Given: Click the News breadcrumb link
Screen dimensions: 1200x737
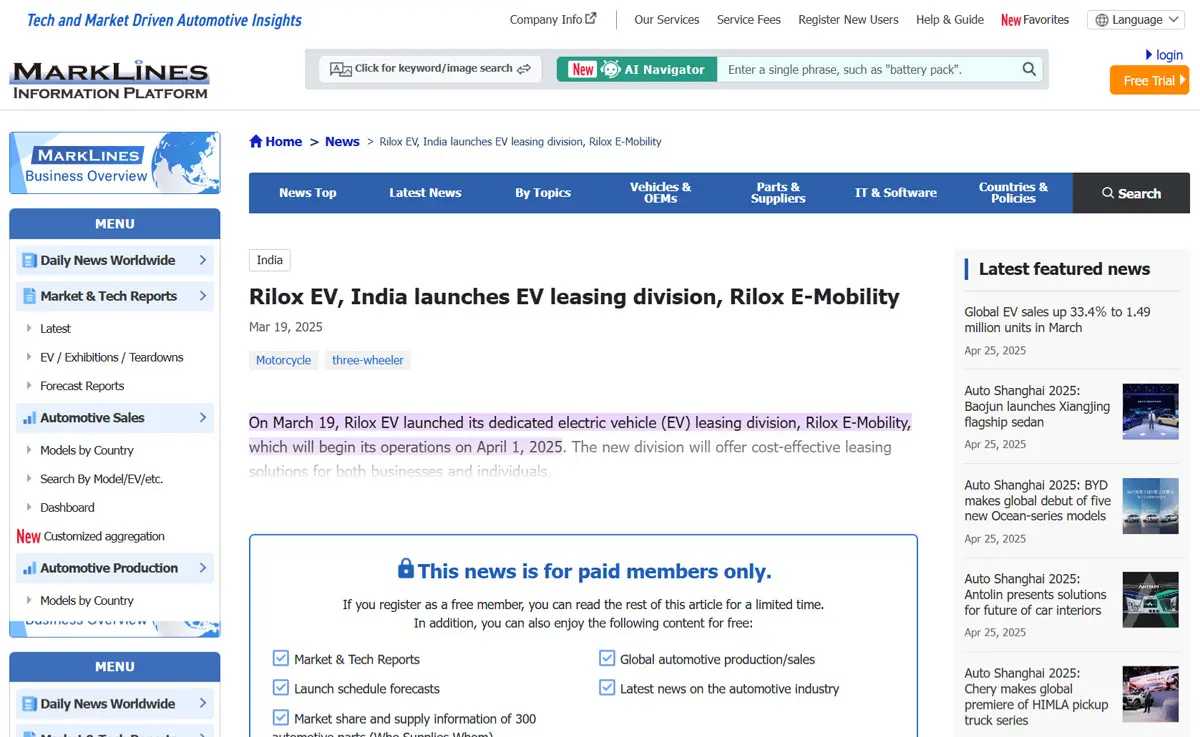Looking at the screenshot, I should (x=342, y=141).
